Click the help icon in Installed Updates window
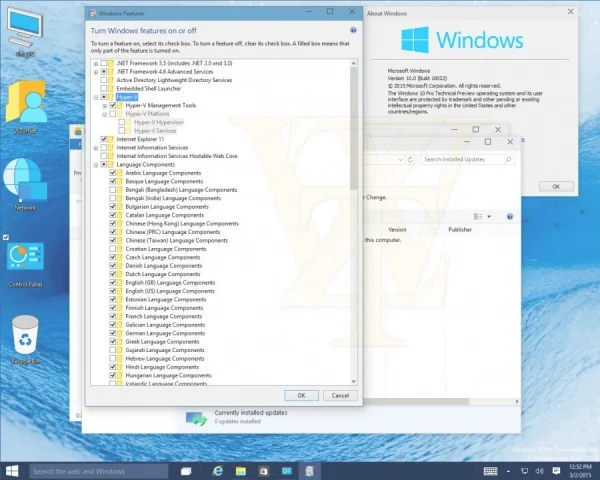600x480 pixels. coord(510,217)
